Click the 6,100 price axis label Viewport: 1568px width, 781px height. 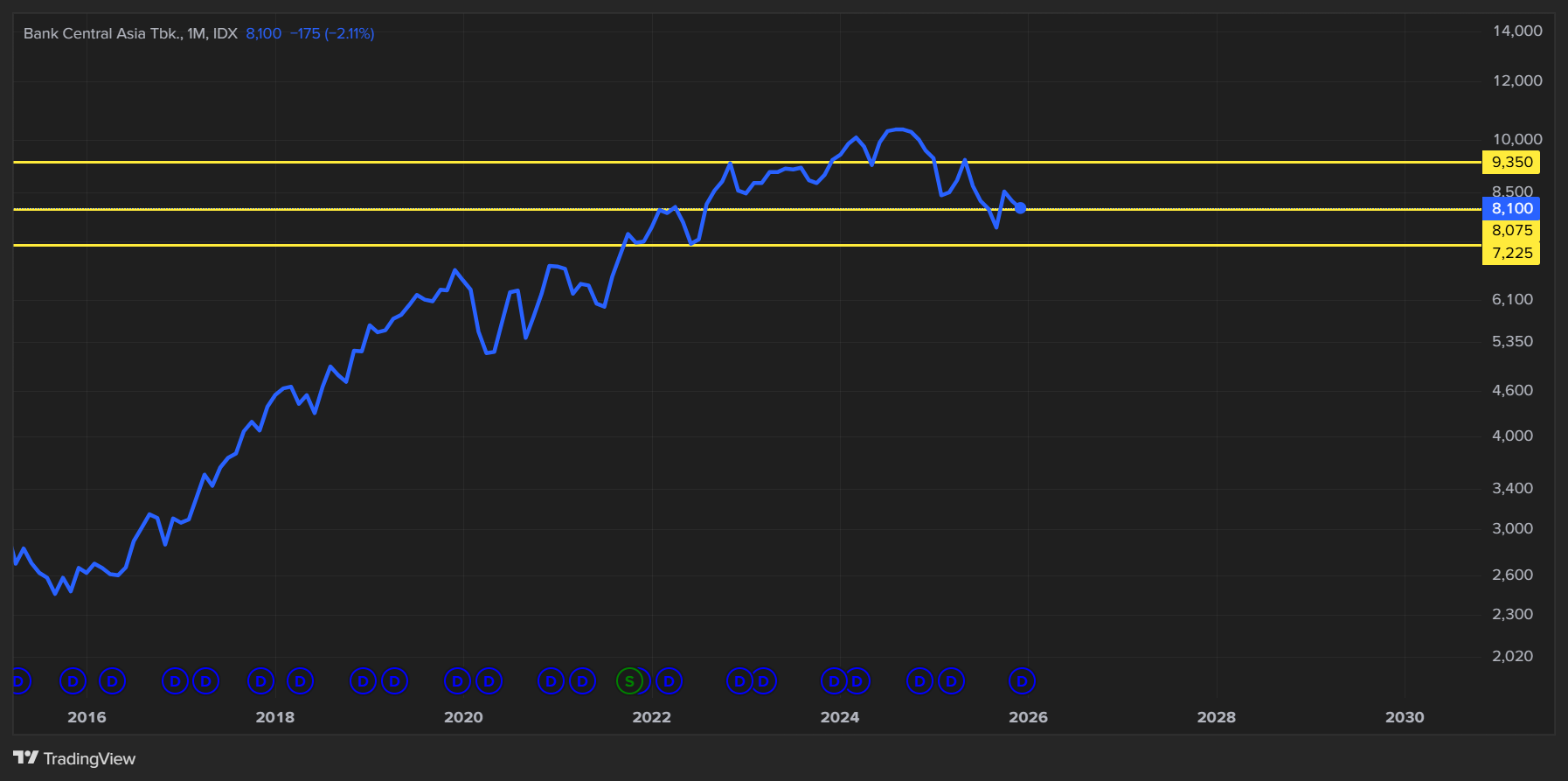click(x=1512, y=299)
